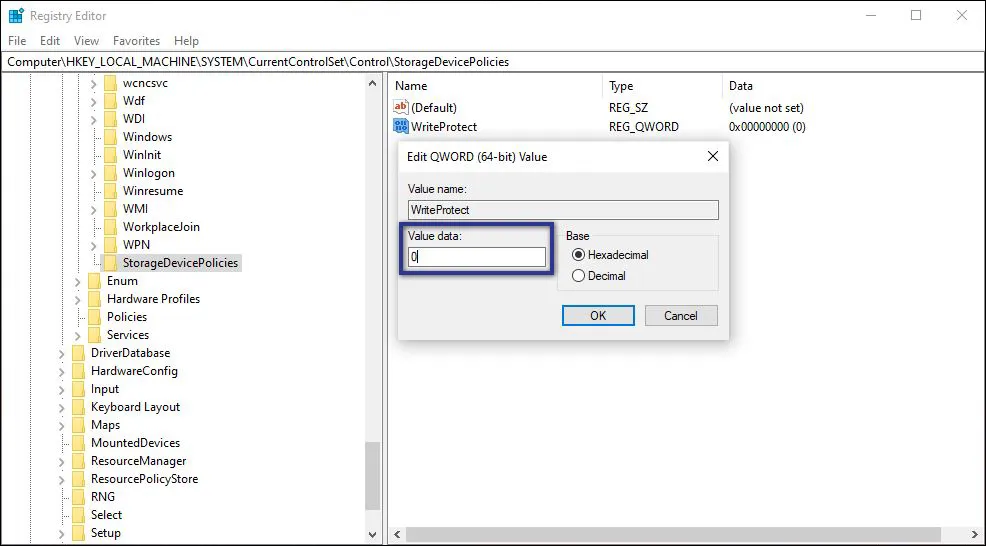Click the (Default) string value icon

pos(401,108)
